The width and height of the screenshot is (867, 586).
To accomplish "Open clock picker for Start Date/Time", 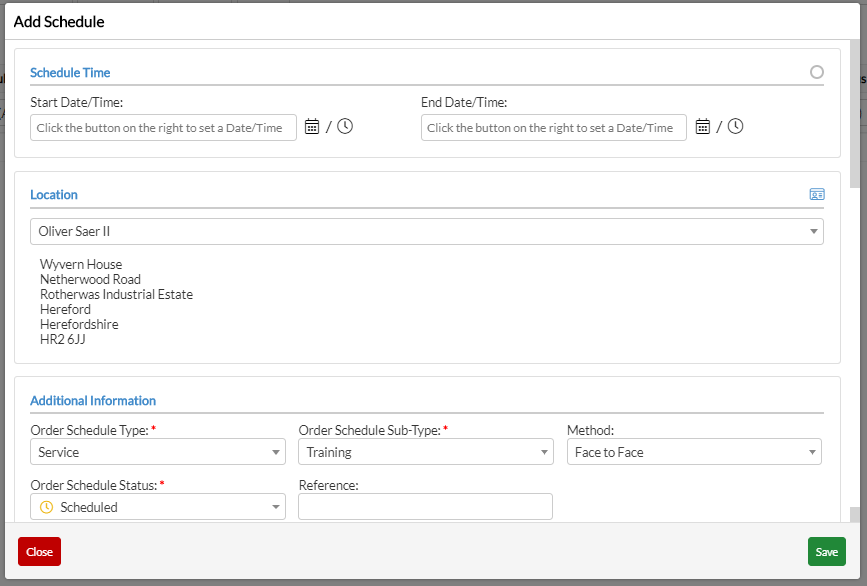I will click(345, 127).
